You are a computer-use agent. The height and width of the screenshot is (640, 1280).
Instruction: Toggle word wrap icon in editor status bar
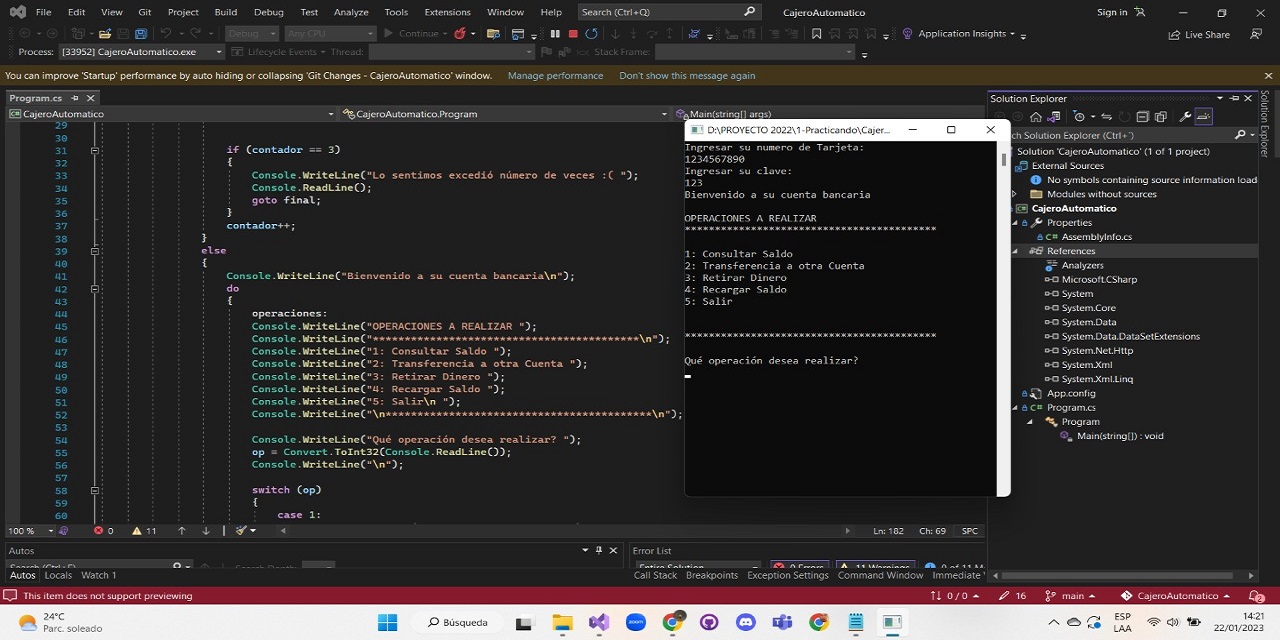(222, 531)
